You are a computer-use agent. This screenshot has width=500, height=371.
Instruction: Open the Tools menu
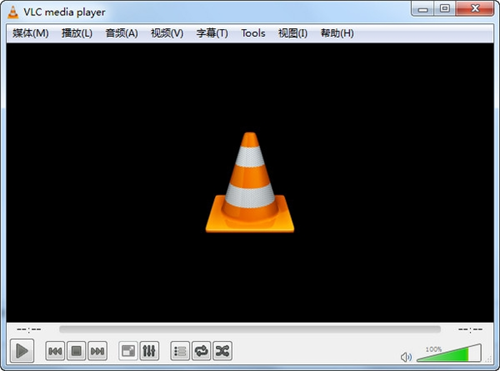253,33
